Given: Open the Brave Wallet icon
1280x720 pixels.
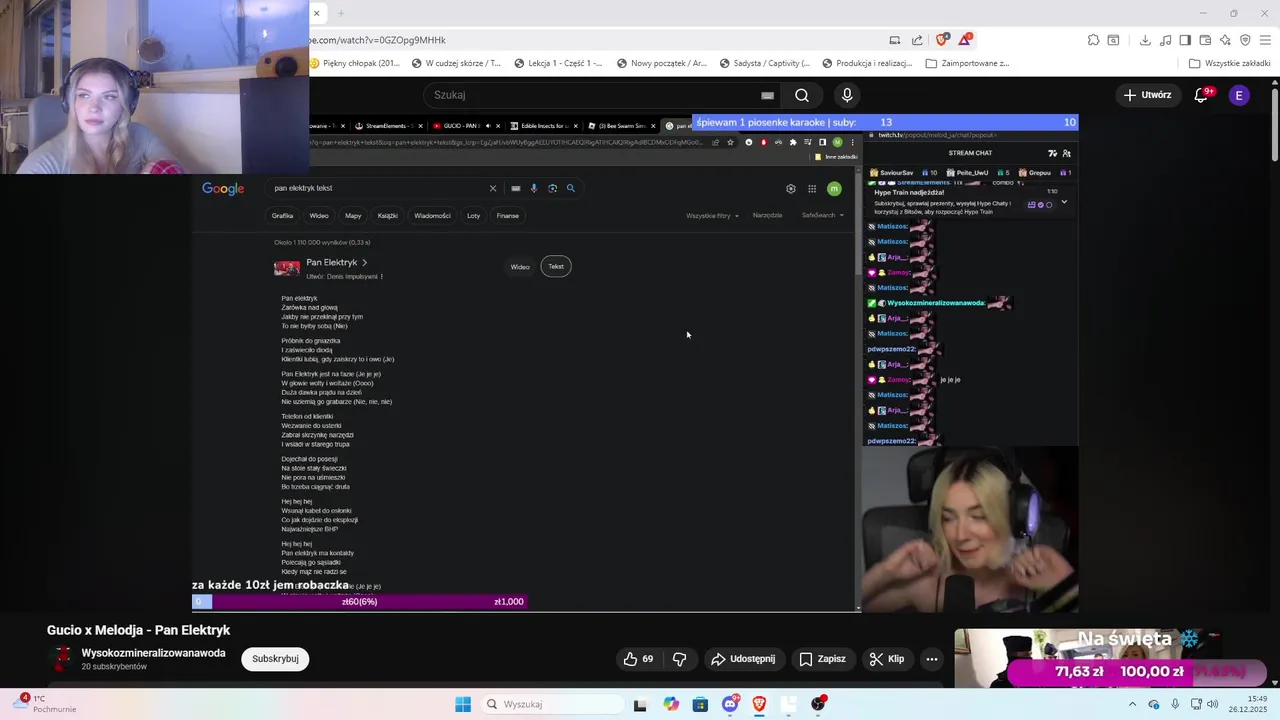Looking at the screenshot, I should click(1205, 40).
